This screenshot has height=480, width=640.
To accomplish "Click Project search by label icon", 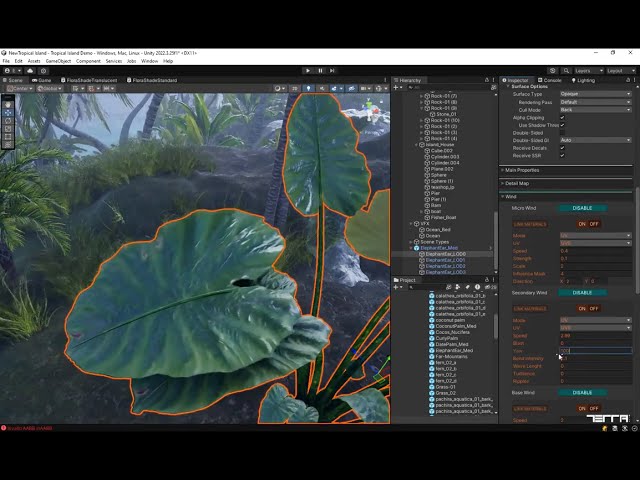I will (x=467, y=287).
